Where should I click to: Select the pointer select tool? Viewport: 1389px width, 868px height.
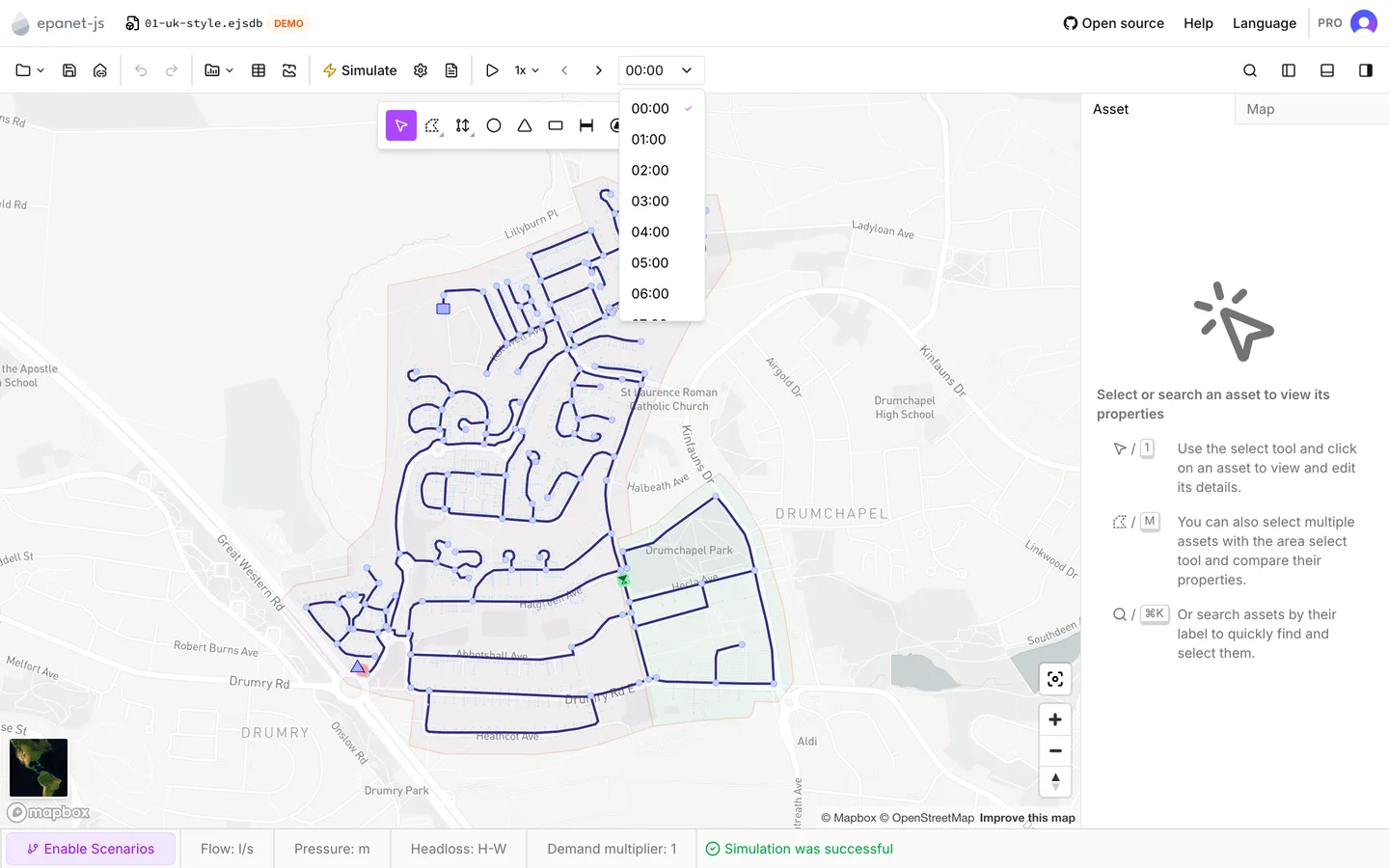pyautogui.click(x=401, y=125)
